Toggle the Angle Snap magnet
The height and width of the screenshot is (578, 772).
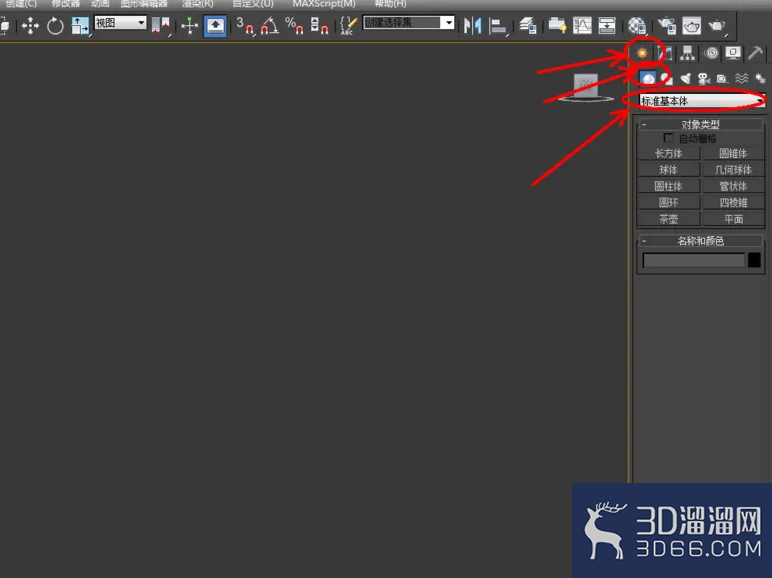click(269, 26)
